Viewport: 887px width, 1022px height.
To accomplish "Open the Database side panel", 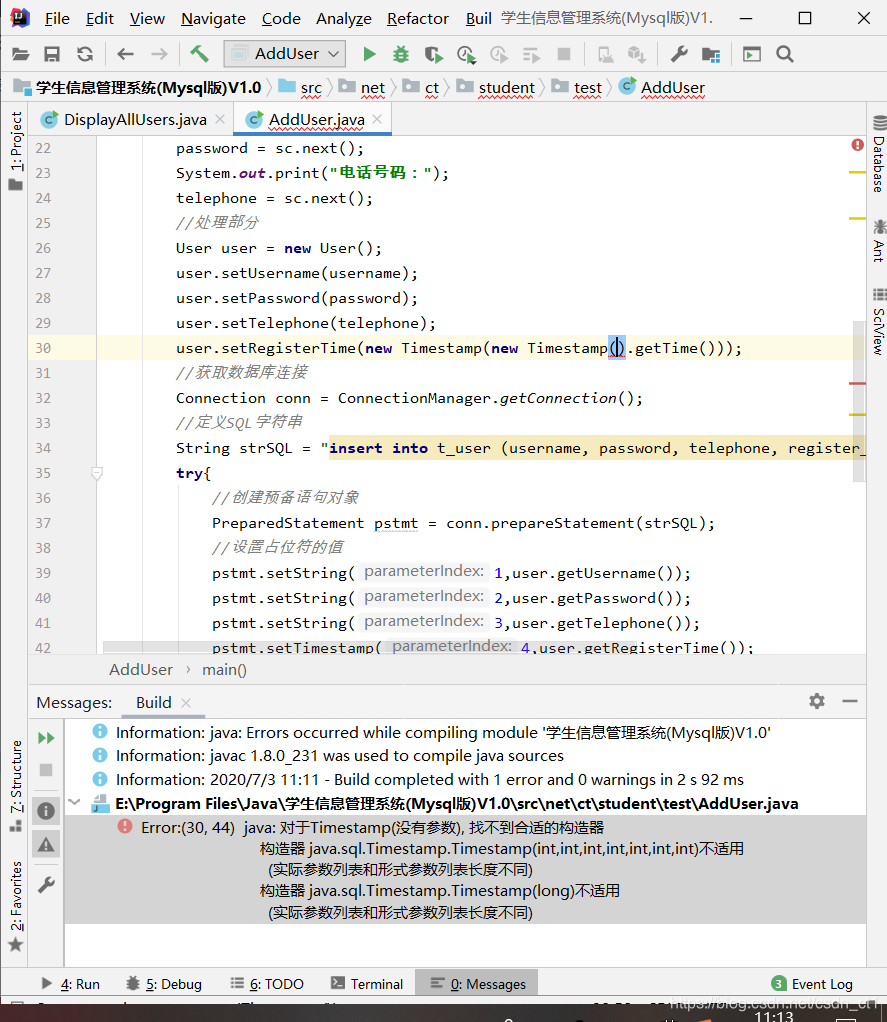I will (x=879, y=154).
